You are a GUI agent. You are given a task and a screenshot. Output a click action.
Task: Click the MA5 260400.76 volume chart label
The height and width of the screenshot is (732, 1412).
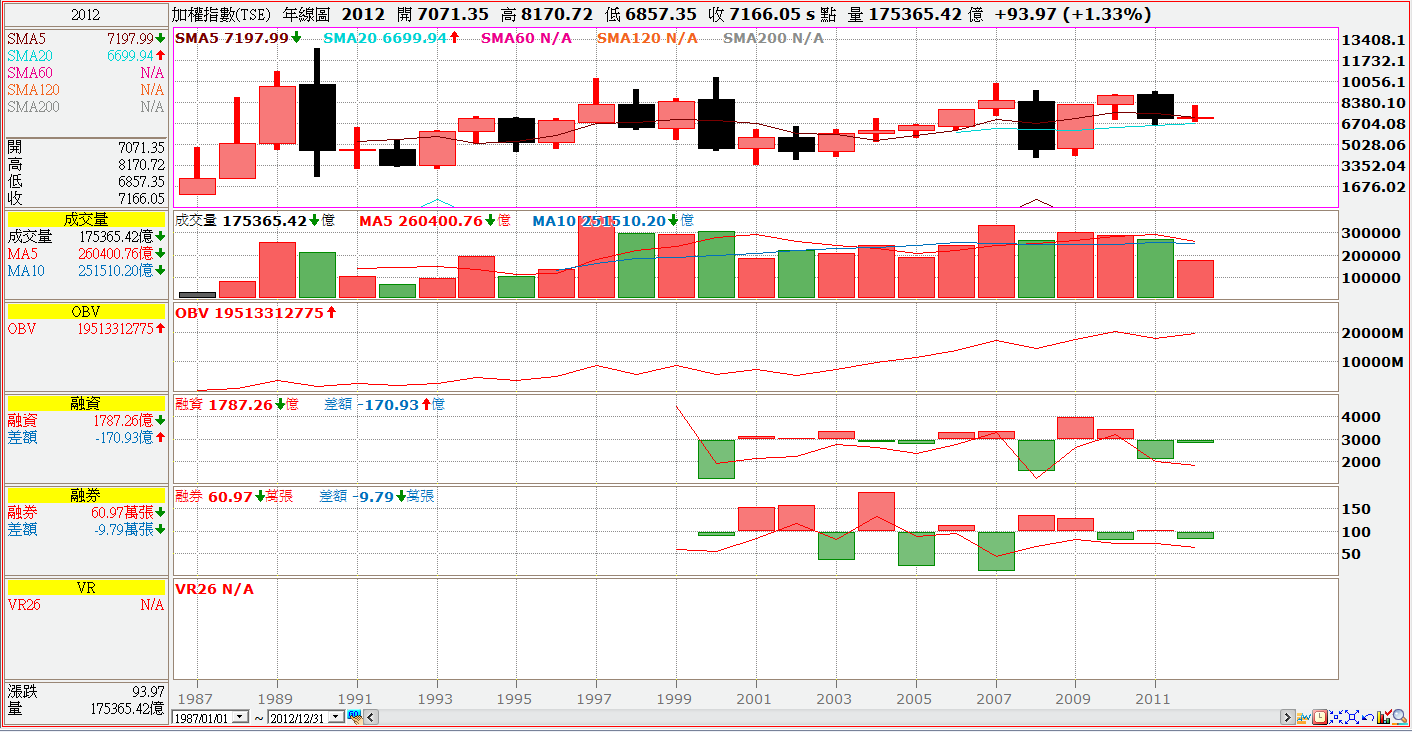coord(435,220)
